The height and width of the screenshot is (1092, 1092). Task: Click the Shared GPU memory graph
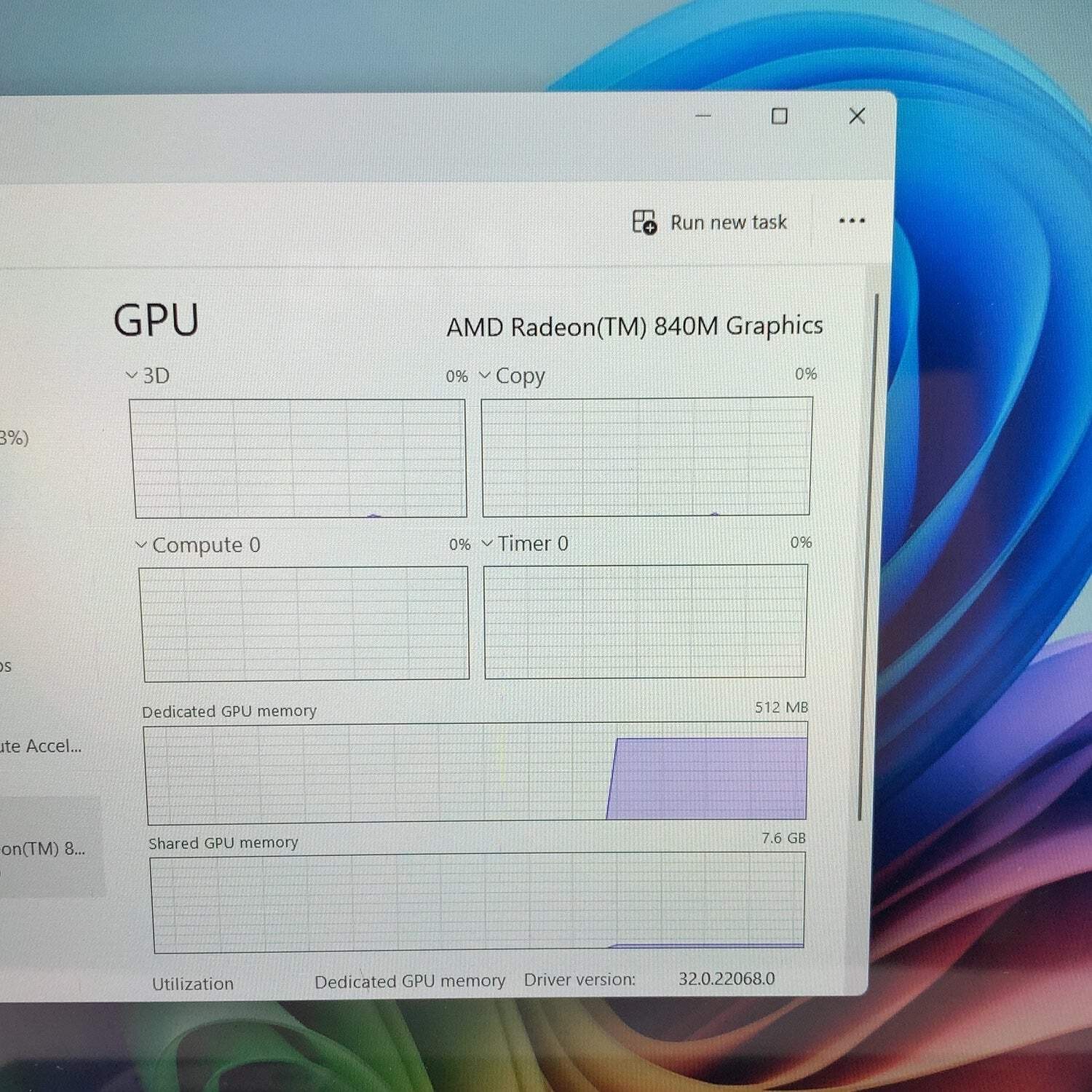478,903
